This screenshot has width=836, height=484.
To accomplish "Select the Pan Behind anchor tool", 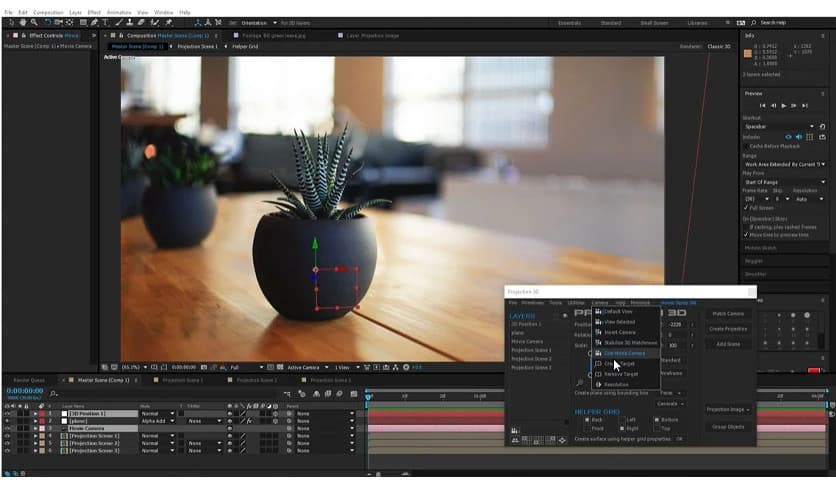I will pyautogui.click(x=69, y=23).
